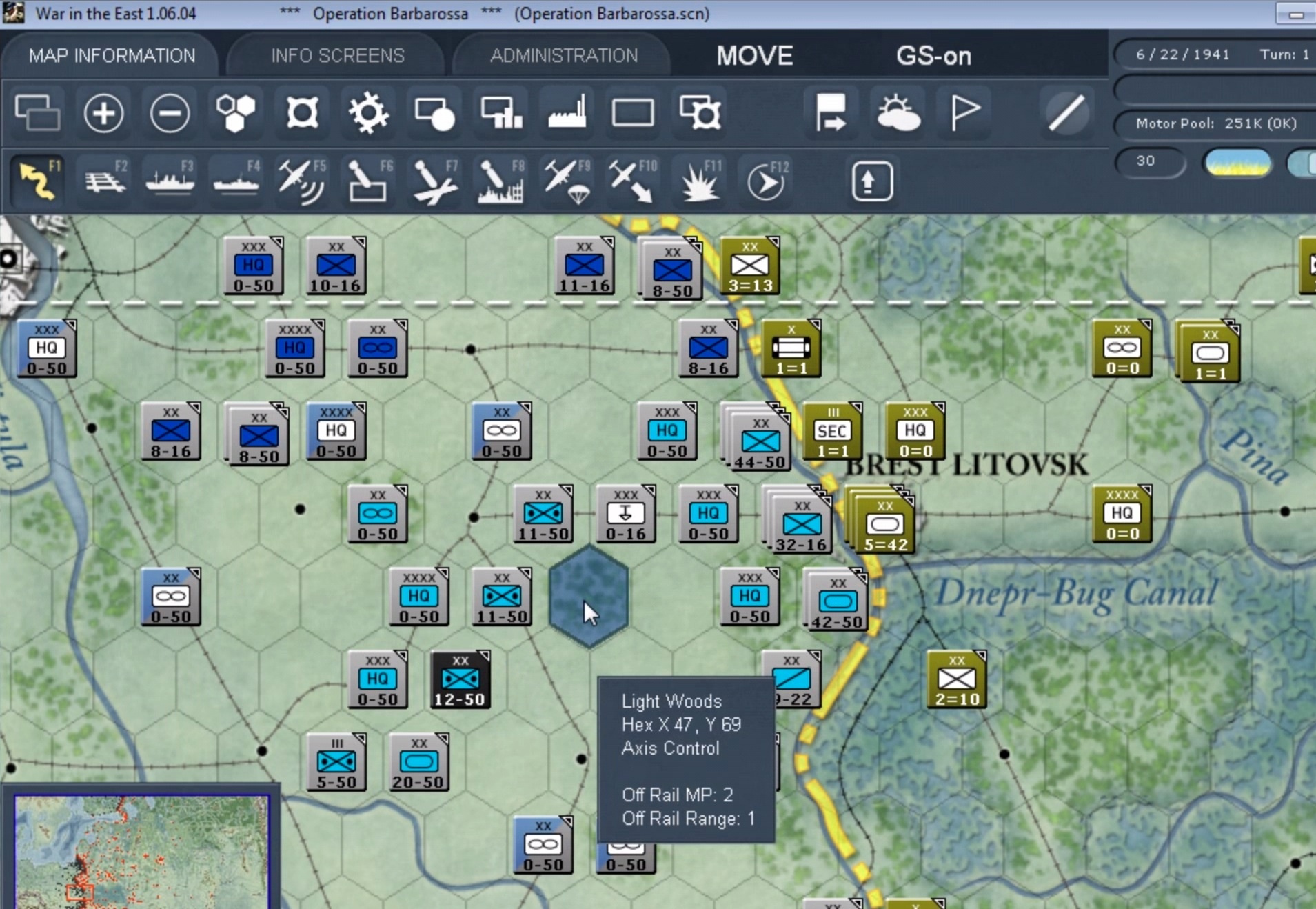Select the unit stack marked 32-16

(799, 521)
